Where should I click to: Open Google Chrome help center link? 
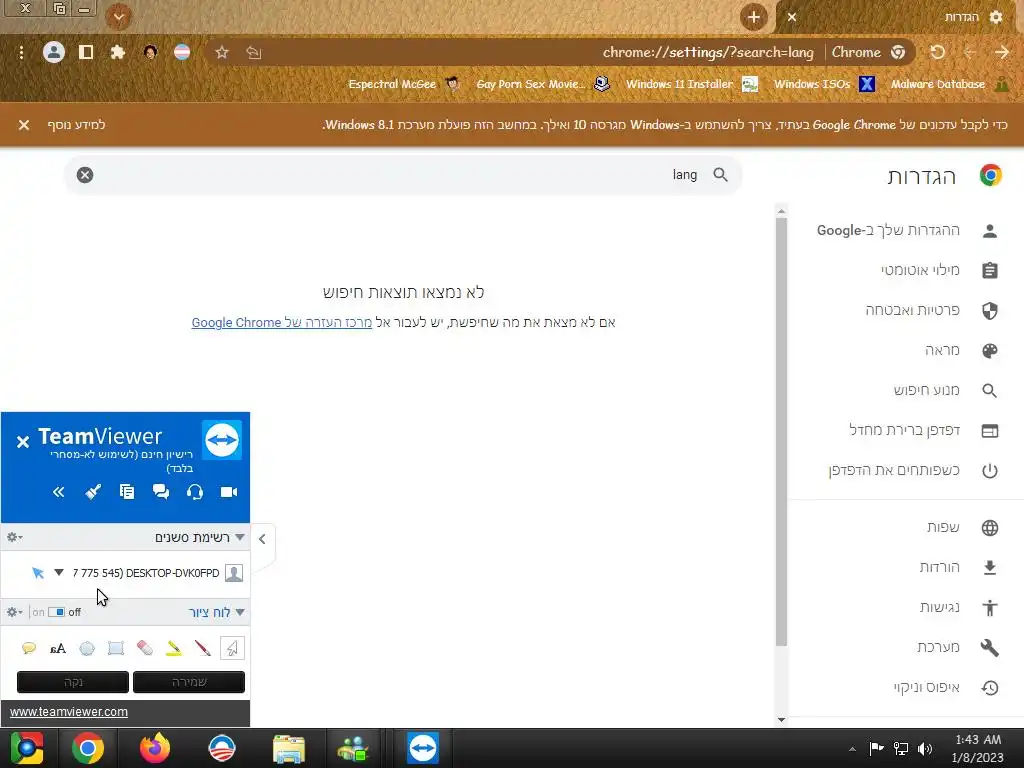pos(281,323)
